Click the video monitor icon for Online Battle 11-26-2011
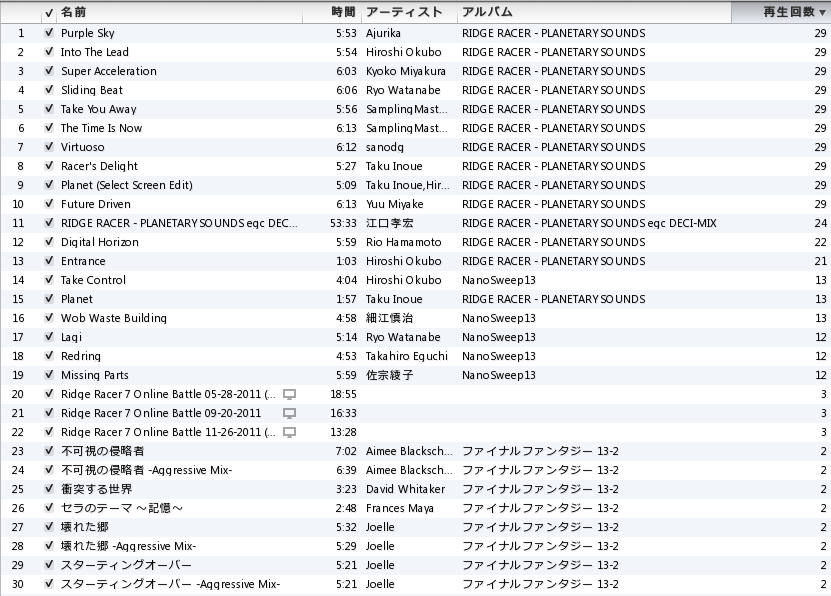 click(x=289, y=432)
